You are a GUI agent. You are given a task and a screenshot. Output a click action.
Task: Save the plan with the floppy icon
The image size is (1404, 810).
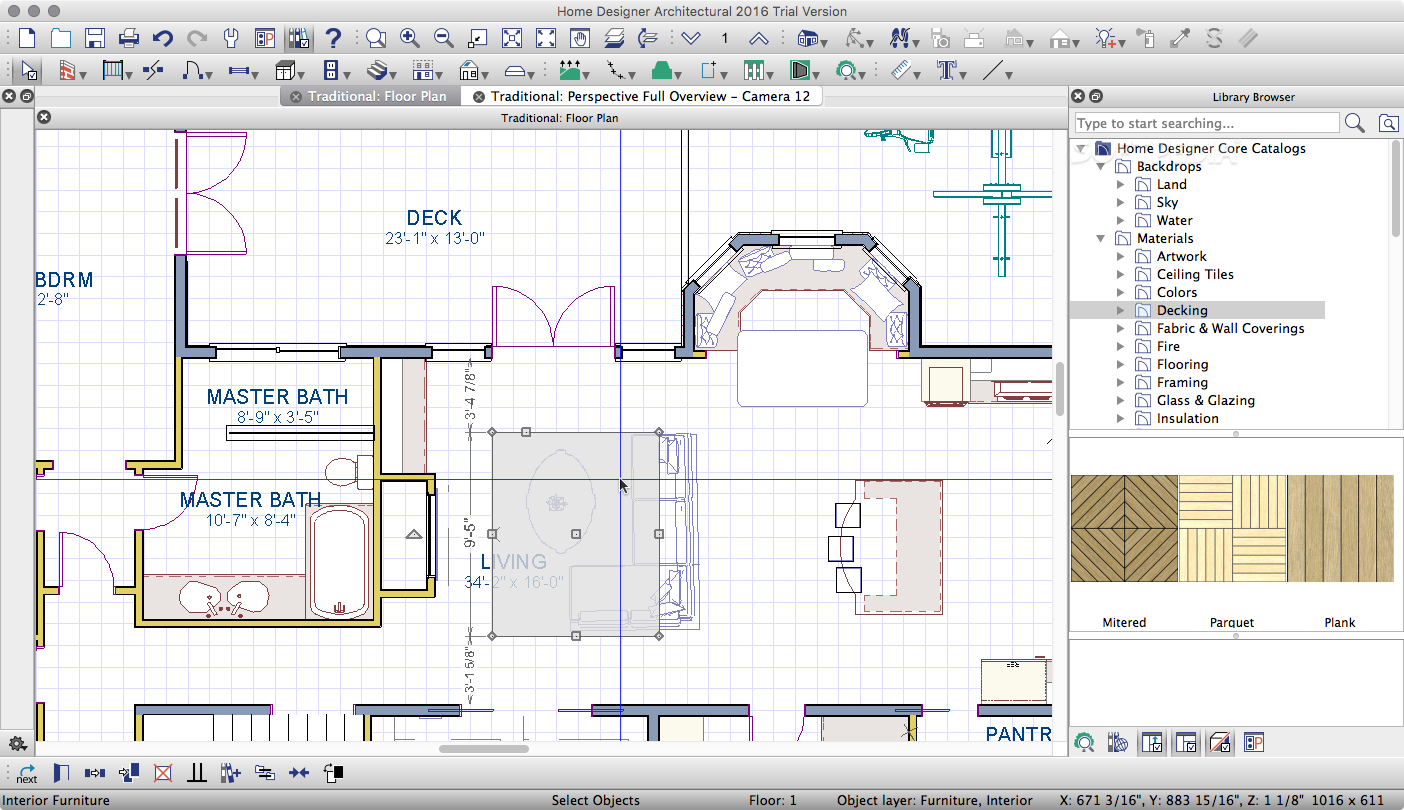click(x=95, y=39)
